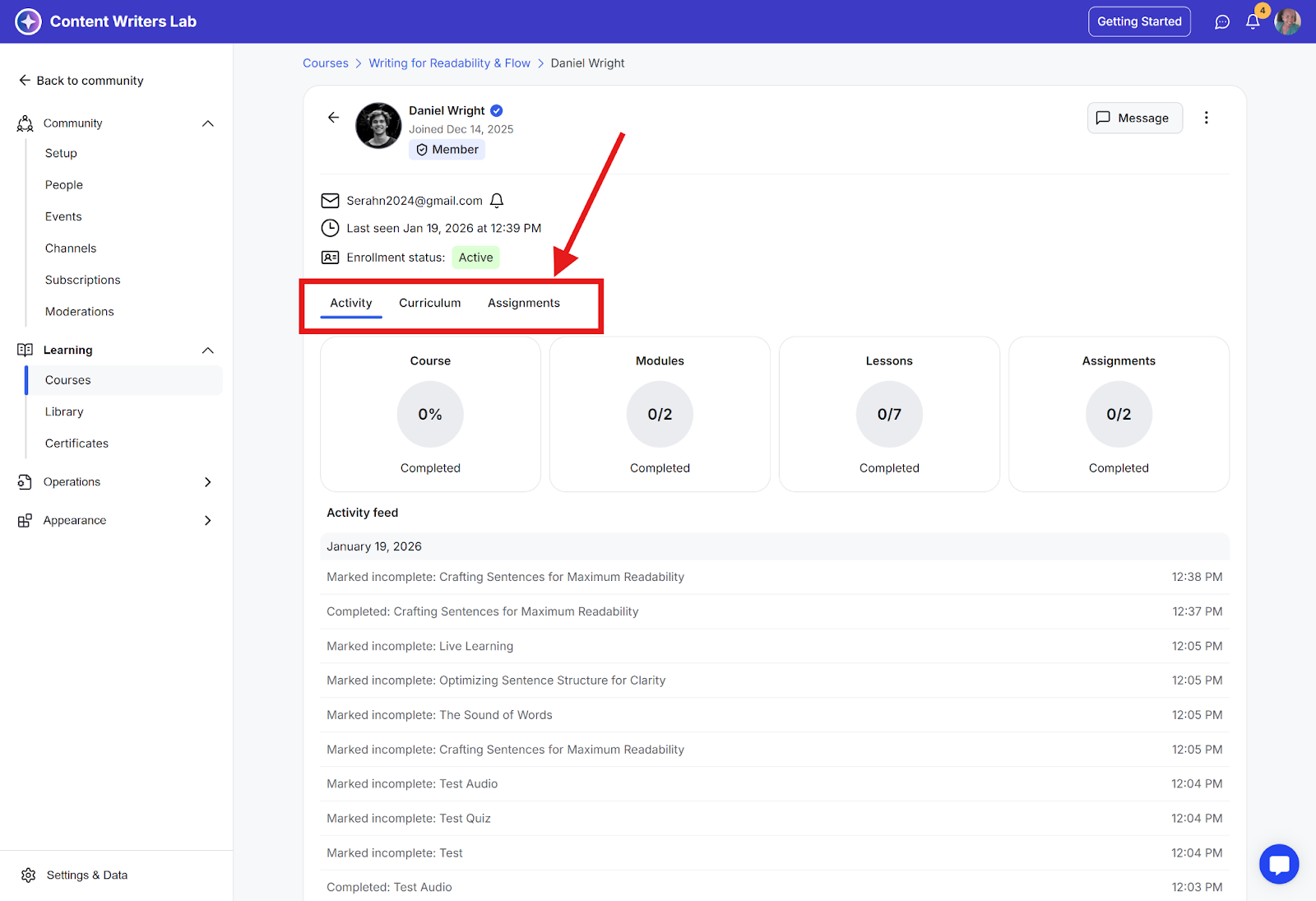
Task: Collapse the Community section chevron
Action: [x=208, y=123]
